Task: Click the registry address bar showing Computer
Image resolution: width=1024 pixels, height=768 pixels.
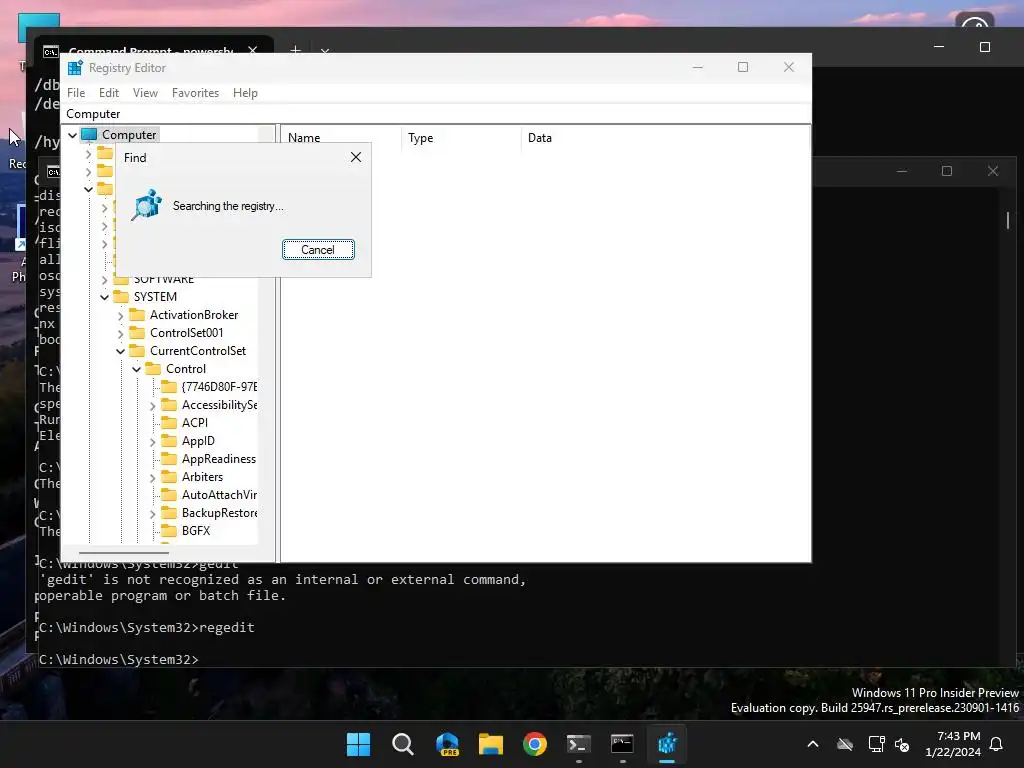Action: tap(436, 114)
